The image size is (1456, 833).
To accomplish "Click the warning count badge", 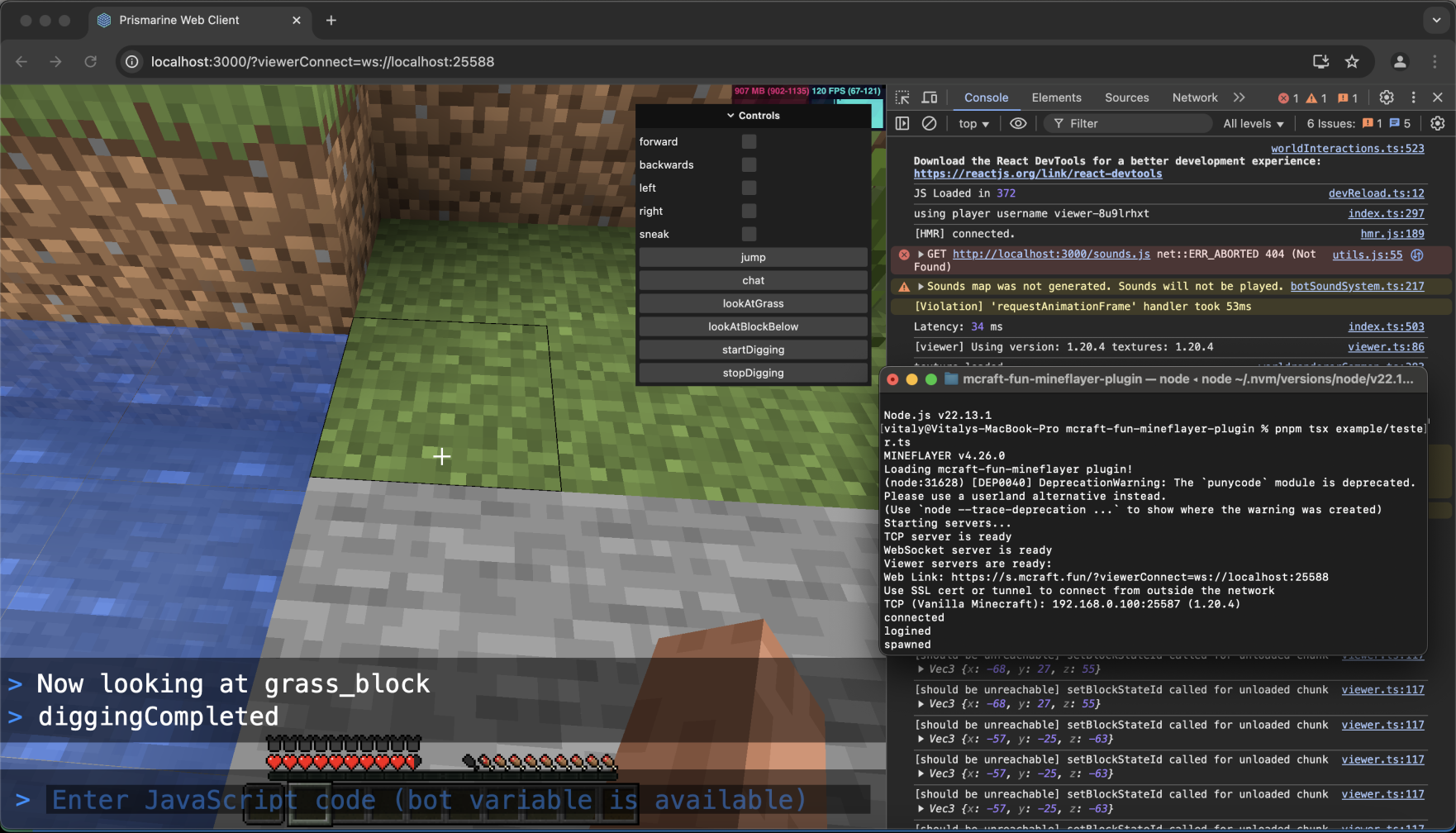I will coord(1316,98).
